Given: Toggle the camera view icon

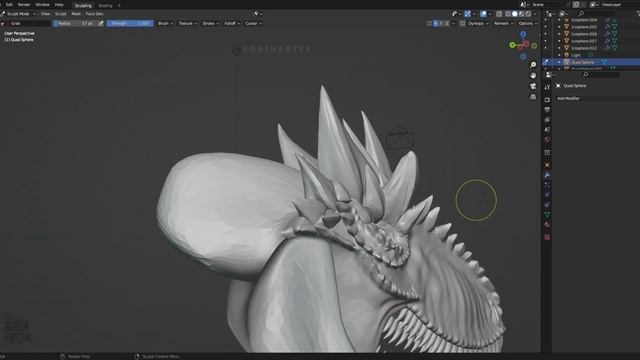Looking at the screenshot, I should pyautogui.click(x=533, y=86).
